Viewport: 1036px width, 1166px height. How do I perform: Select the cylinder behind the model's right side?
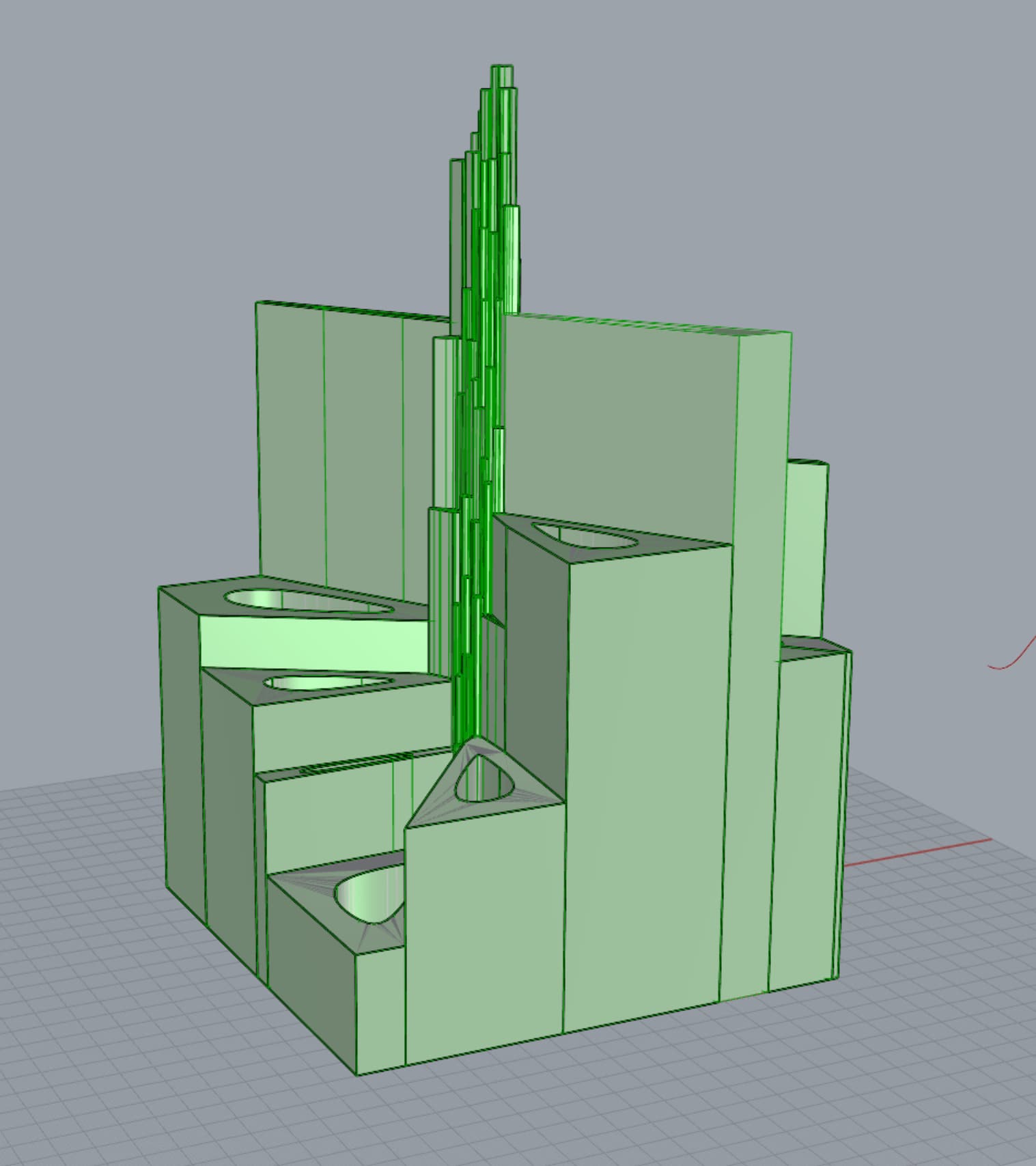pyautogui.click(x=806, y=549)
